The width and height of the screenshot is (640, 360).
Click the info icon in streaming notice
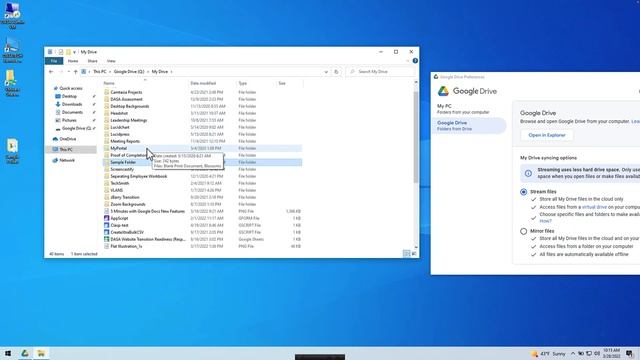tap(528, 173)
